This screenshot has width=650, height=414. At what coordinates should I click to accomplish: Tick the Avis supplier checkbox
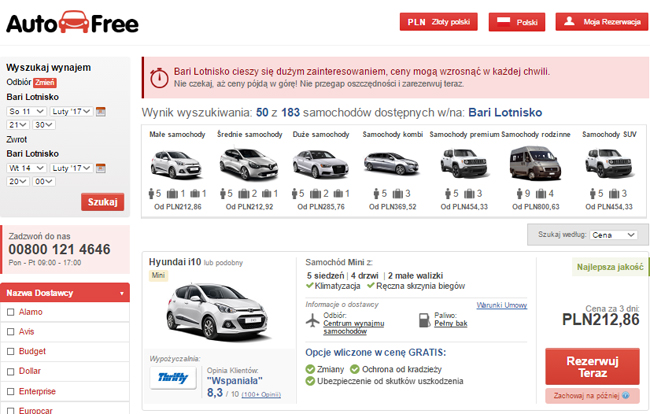(x=11, y=332)
